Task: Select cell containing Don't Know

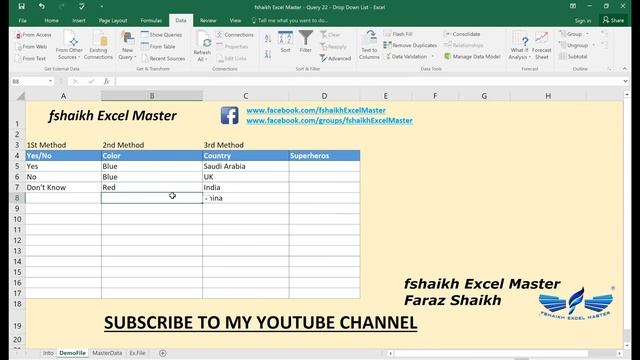Action: (x=63, y=187)
